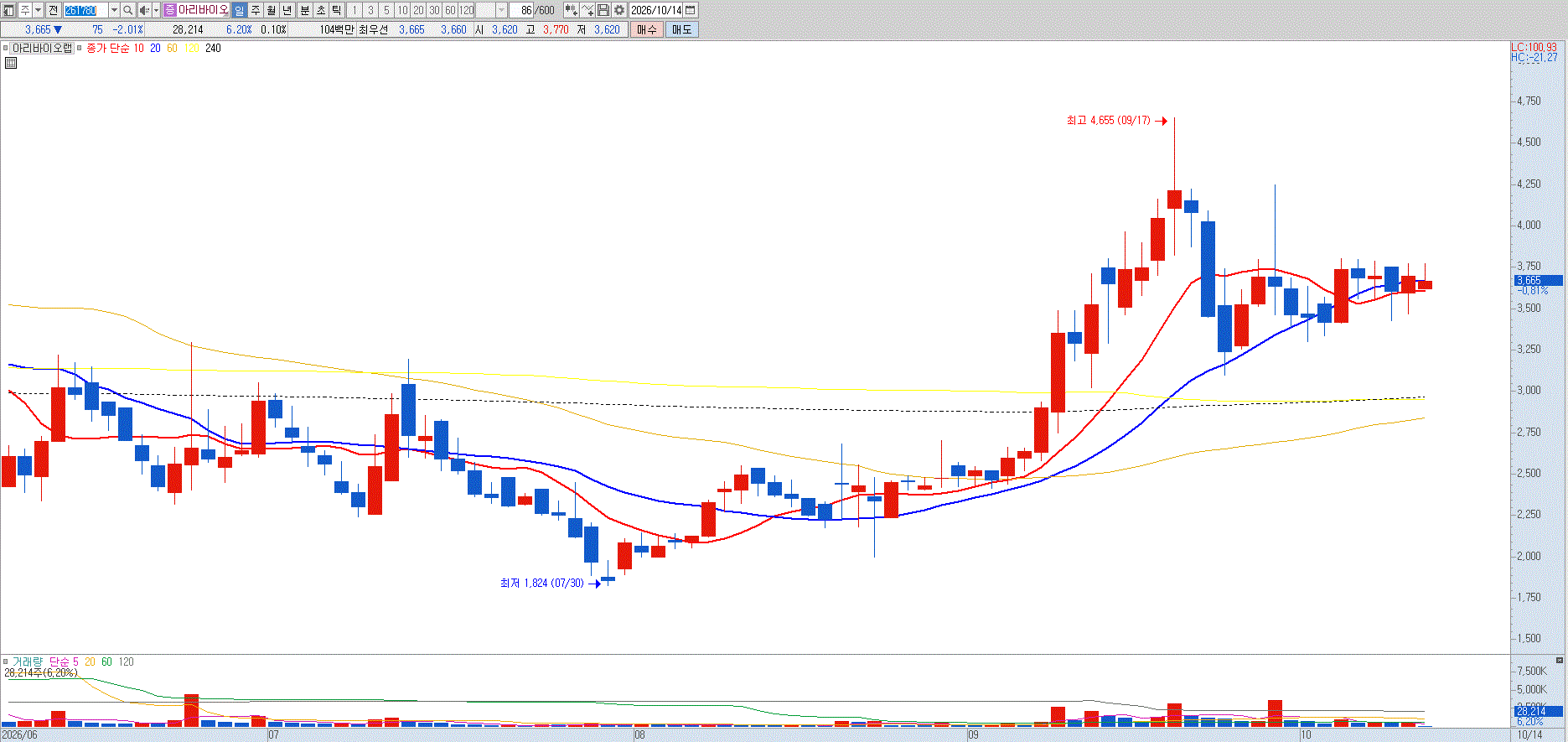Click the date field showing 2026/10/14
1568x742 pixels.
click(656, 10)
